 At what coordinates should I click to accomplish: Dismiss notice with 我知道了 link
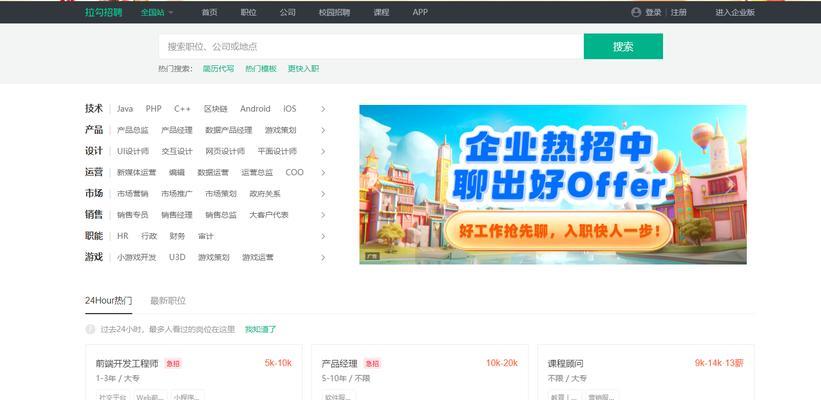tap(260, 329)
